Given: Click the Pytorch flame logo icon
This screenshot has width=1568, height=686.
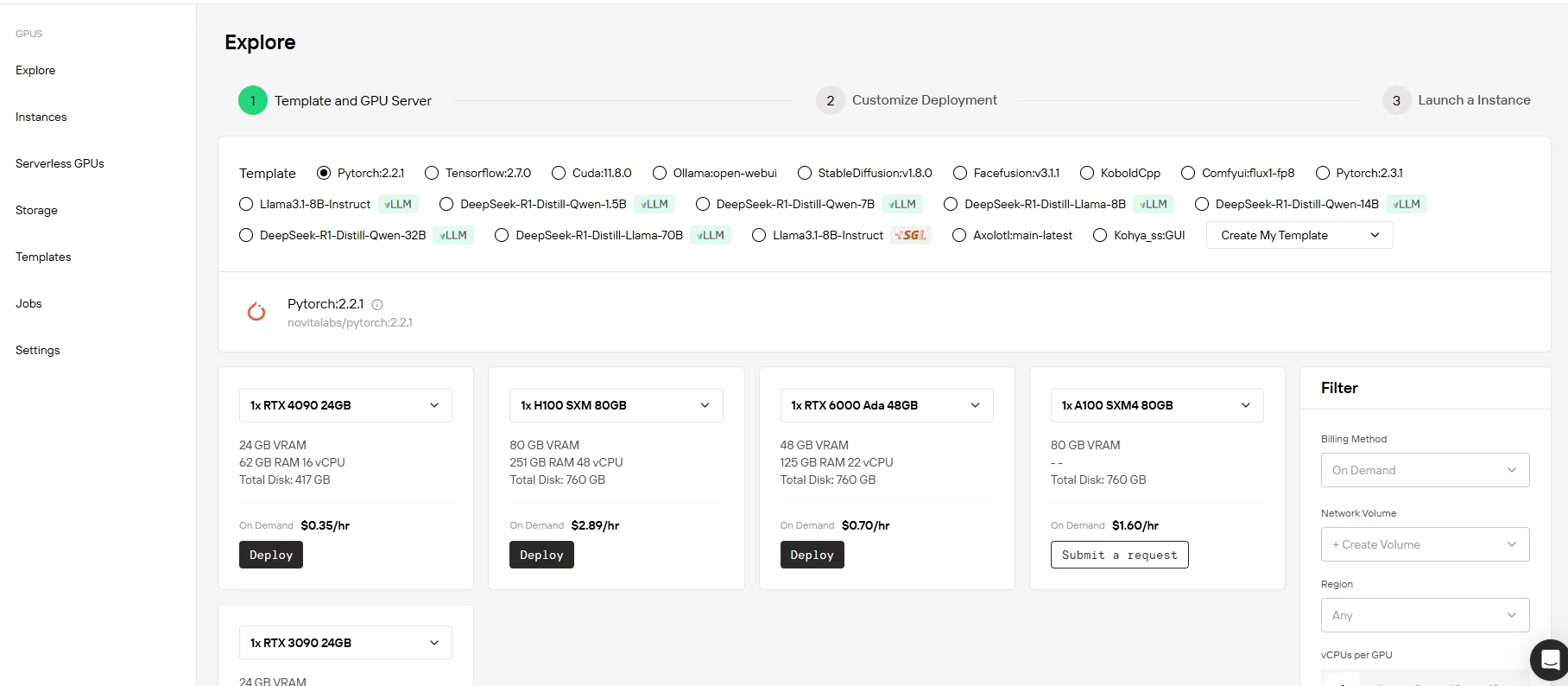Looking at the screenshot, I should (x=256, y=312).
